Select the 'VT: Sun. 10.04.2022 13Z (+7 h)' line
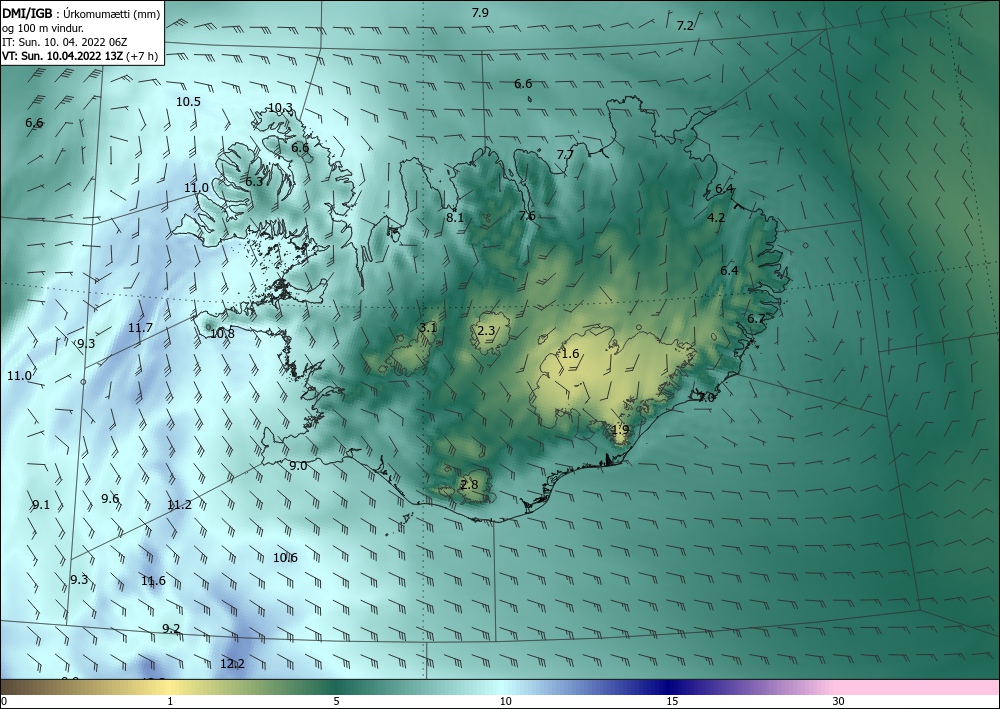The image size is (1000, 709). click(82, 55)
